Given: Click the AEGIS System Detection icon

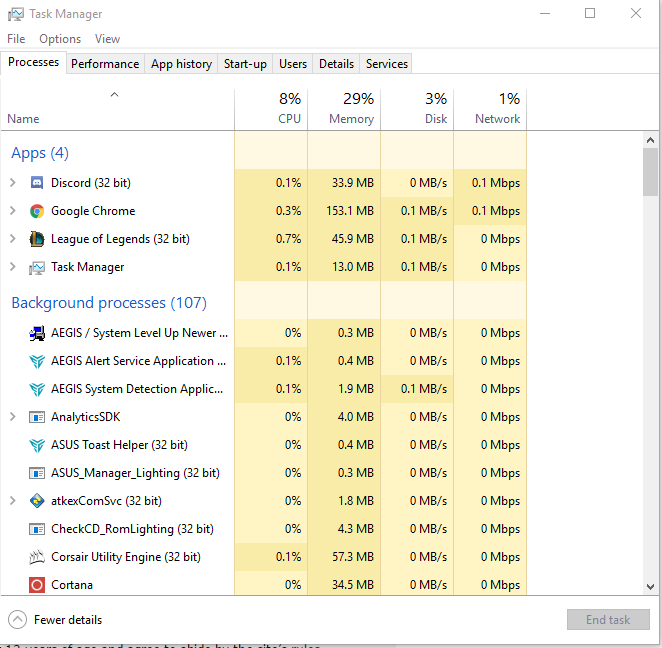Looking at the screenshot, I should coord(37,389).
